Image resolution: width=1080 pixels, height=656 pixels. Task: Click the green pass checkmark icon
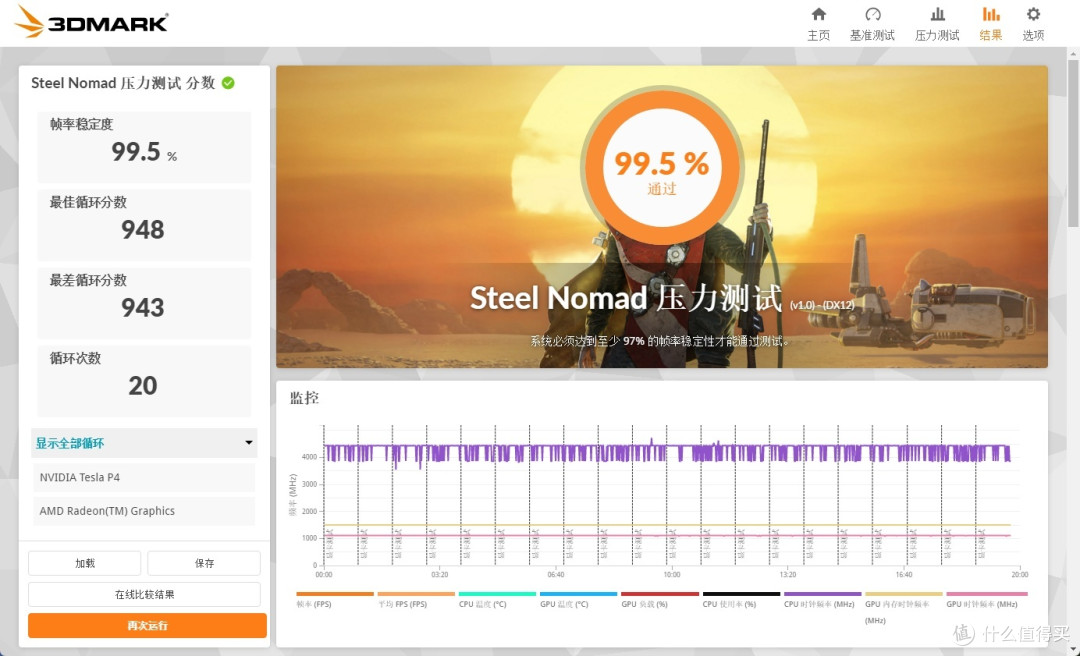pos(228,83)
